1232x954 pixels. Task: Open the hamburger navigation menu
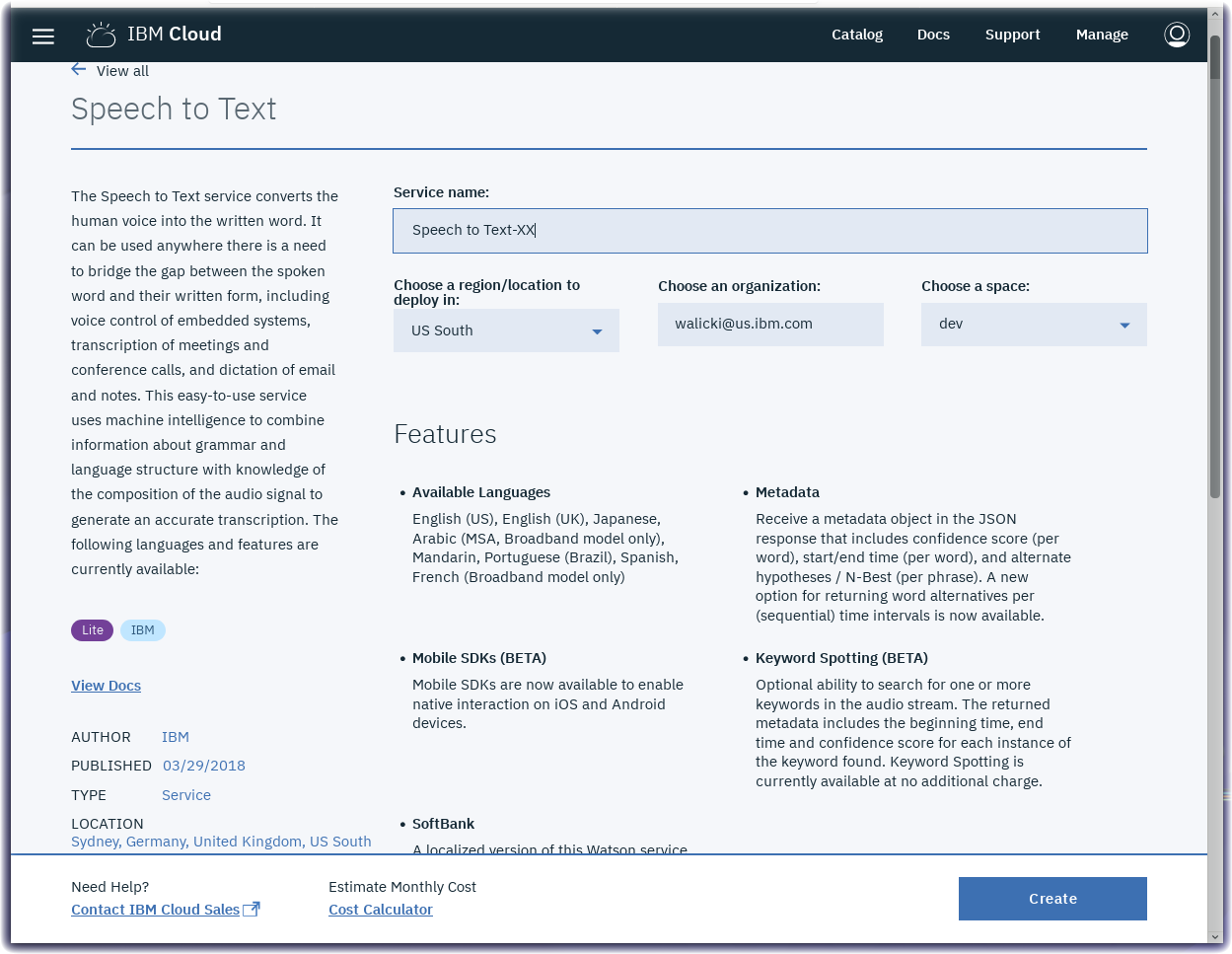[x=43, y=36]
